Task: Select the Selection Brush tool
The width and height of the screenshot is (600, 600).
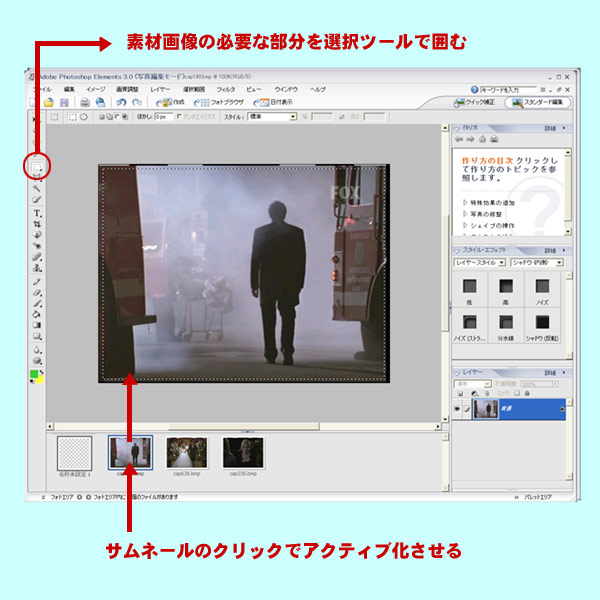Action: 37,199
